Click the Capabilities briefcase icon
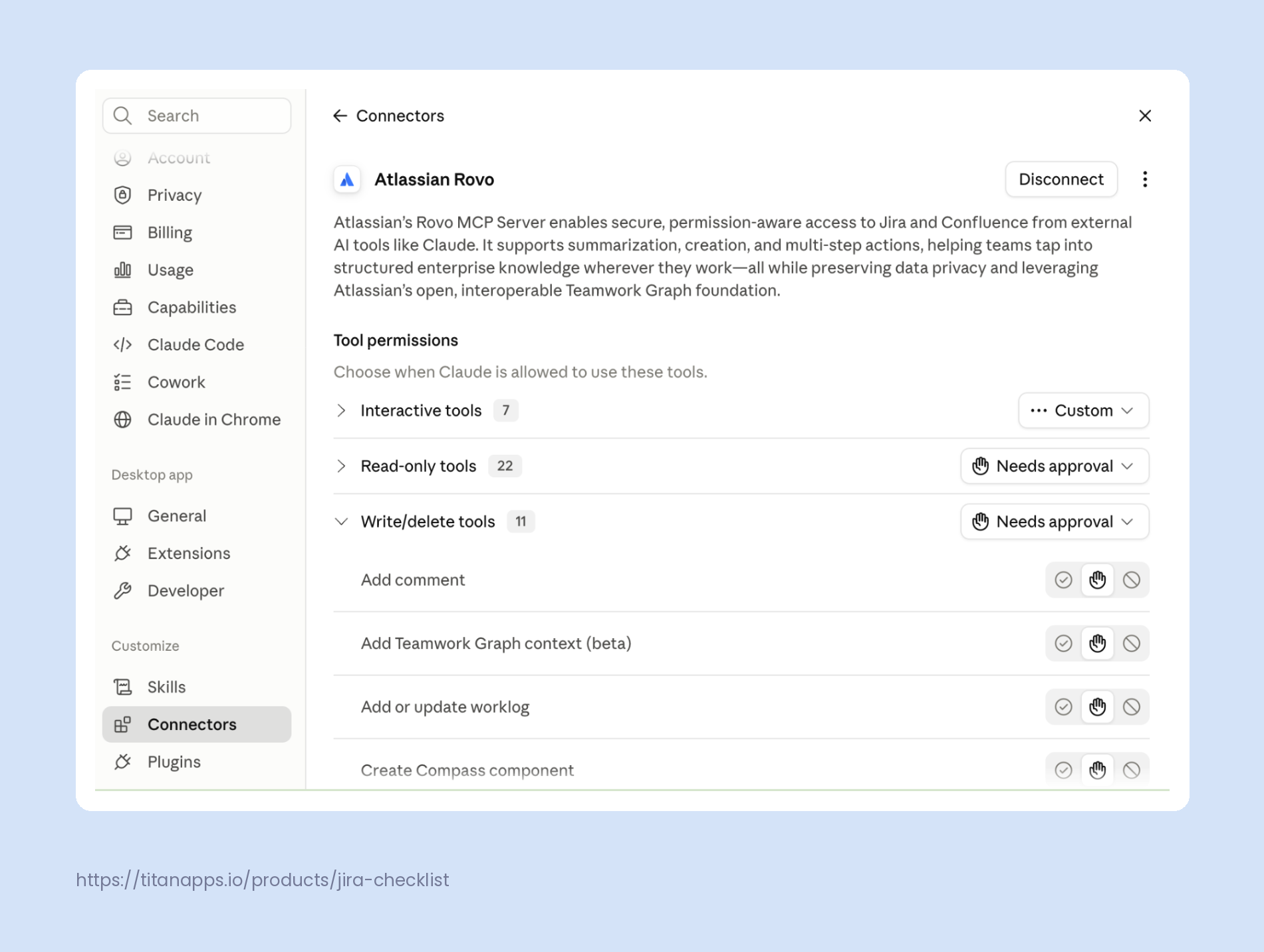This screenshot has width=1264, height=952. [x=122, y=307]
